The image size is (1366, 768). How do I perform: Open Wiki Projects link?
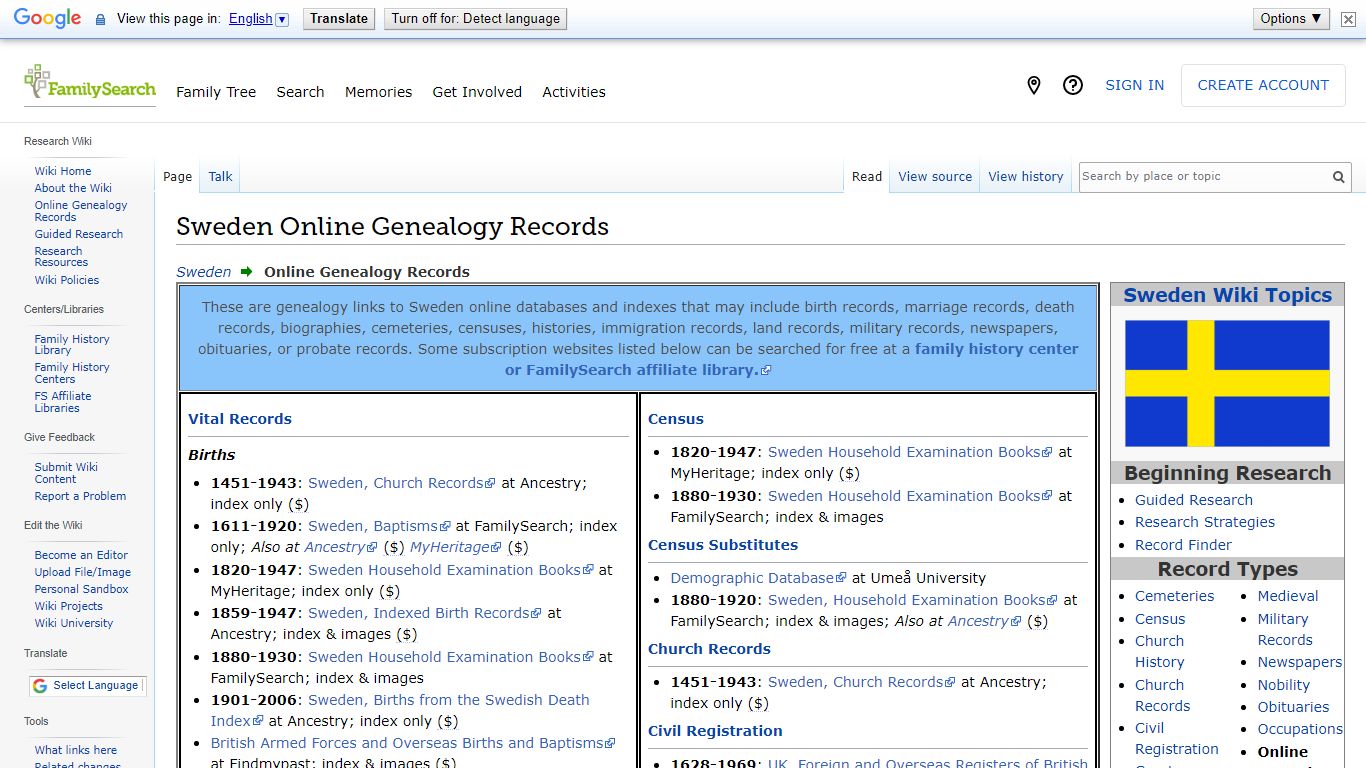(x=69, y=606)
